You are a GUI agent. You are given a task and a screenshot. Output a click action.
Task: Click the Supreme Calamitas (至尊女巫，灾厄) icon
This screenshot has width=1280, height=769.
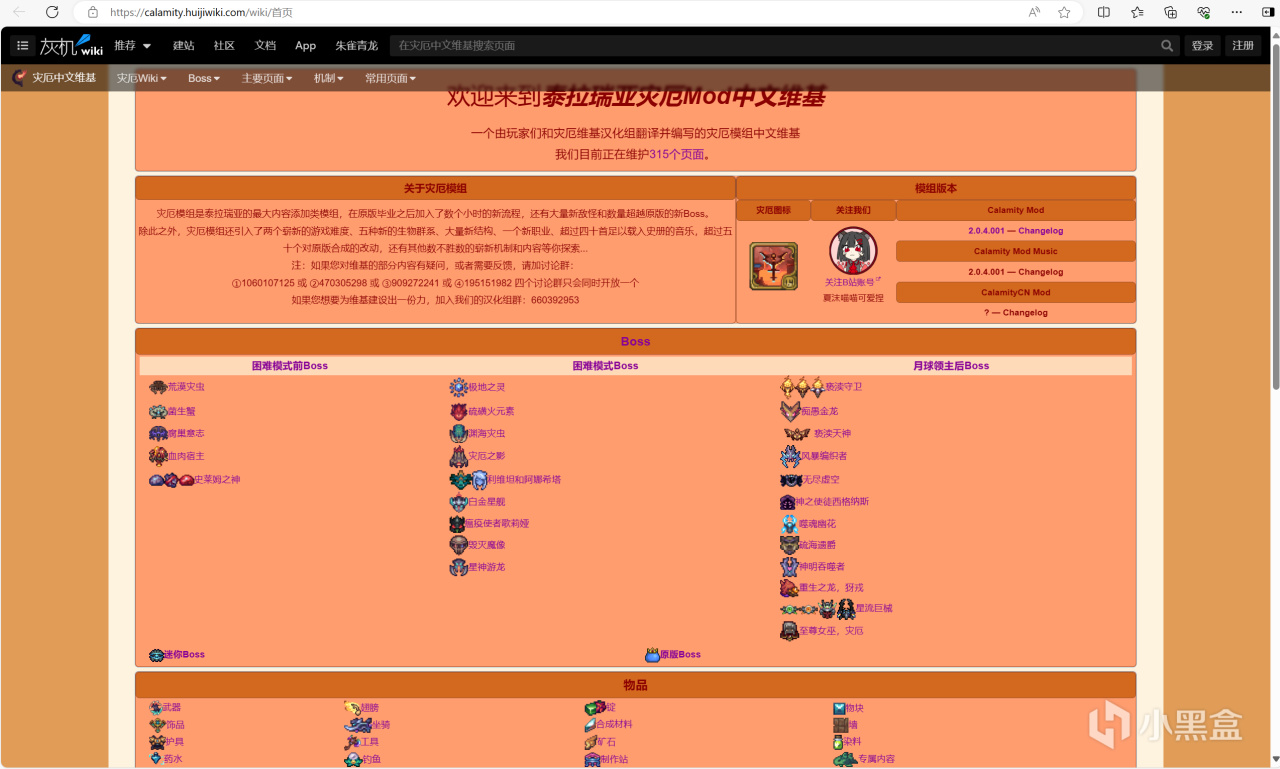[789, 631]
